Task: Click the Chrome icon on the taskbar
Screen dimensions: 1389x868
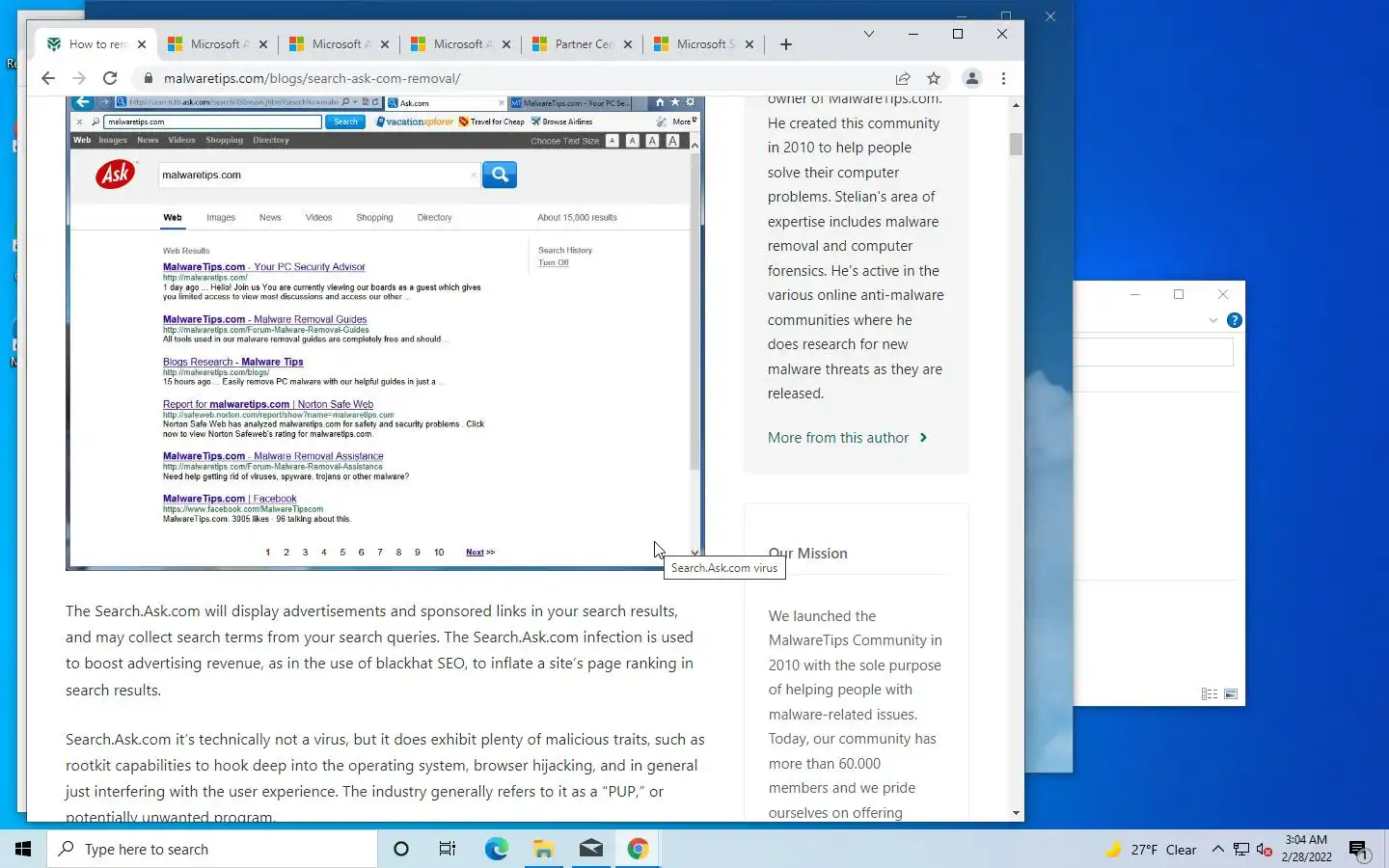Action: click(x=638, y=849)
